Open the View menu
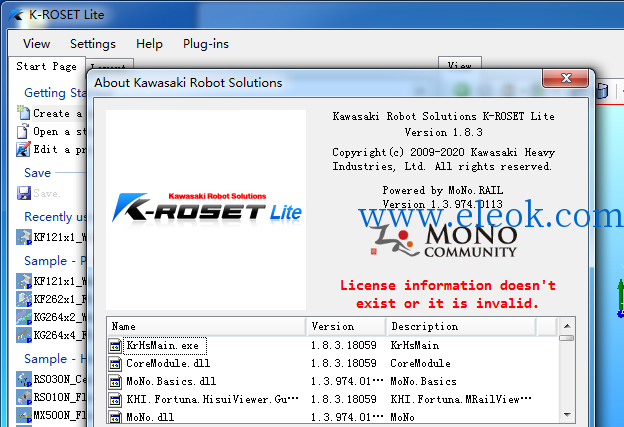The height and width of the screenshot is (427, 624). coord(37,44)
